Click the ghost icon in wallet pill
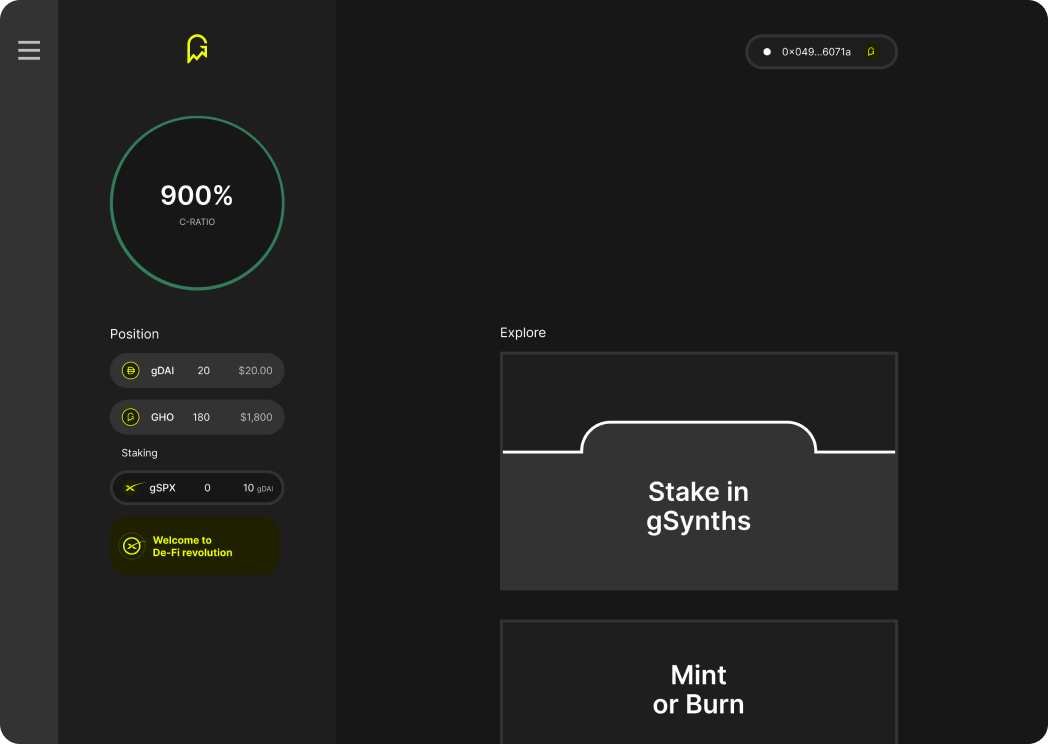 coord(870,51)
